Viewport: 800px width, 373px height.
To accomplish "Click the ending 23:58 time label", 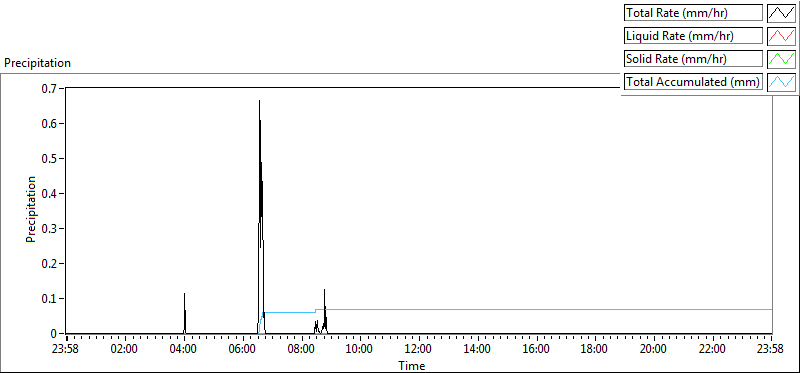I will coord(771,350).
